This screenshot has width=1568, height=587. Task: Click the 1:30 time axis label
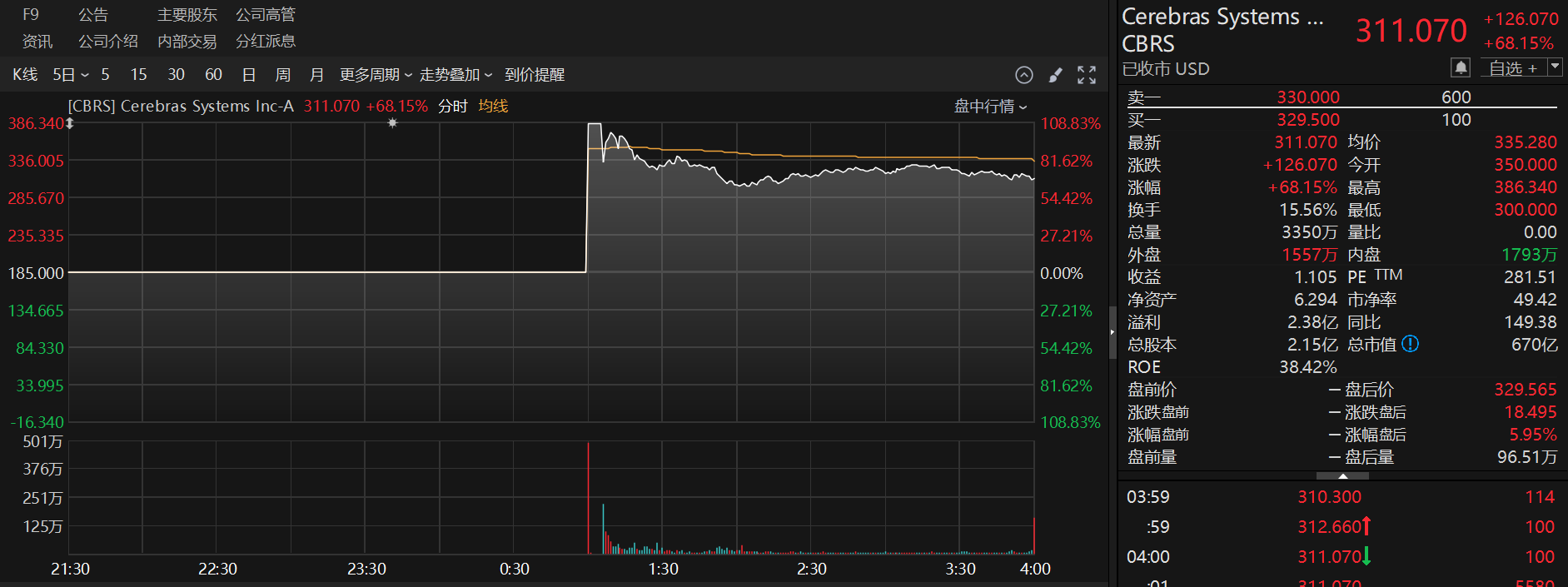663,570
